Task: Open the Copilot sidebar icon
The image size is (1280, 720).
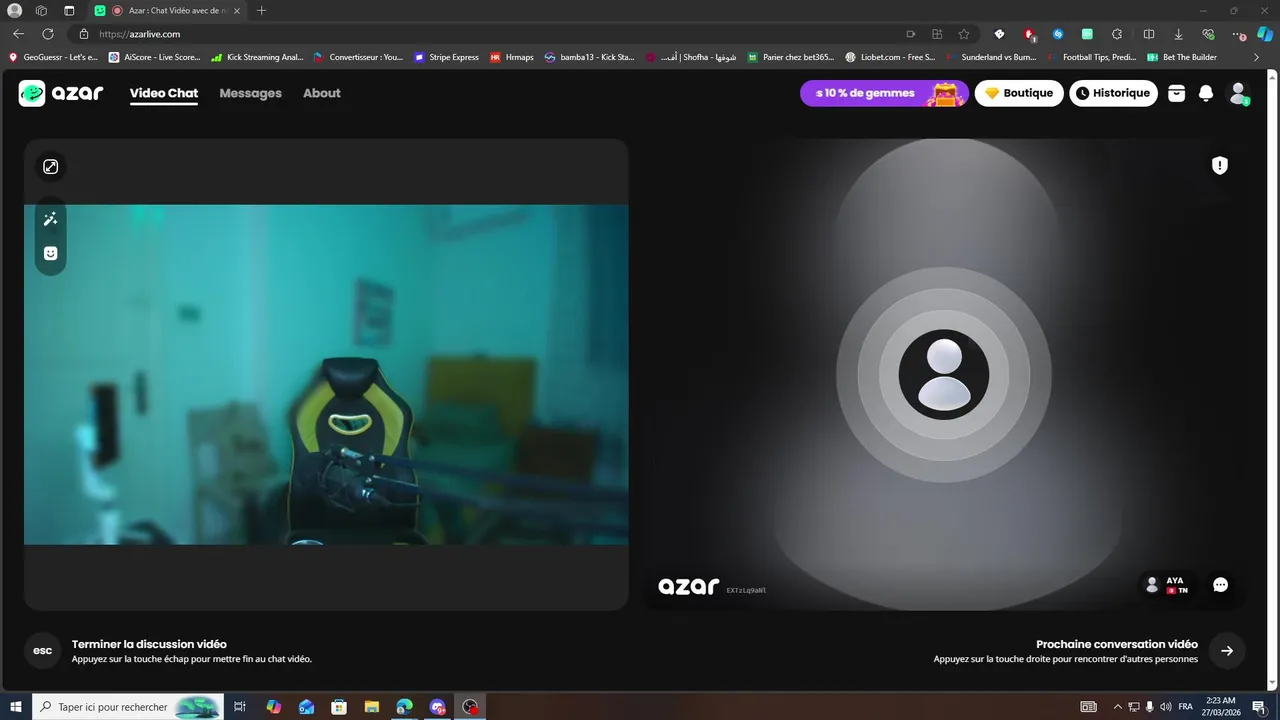Action: (x=1265, y=34)
